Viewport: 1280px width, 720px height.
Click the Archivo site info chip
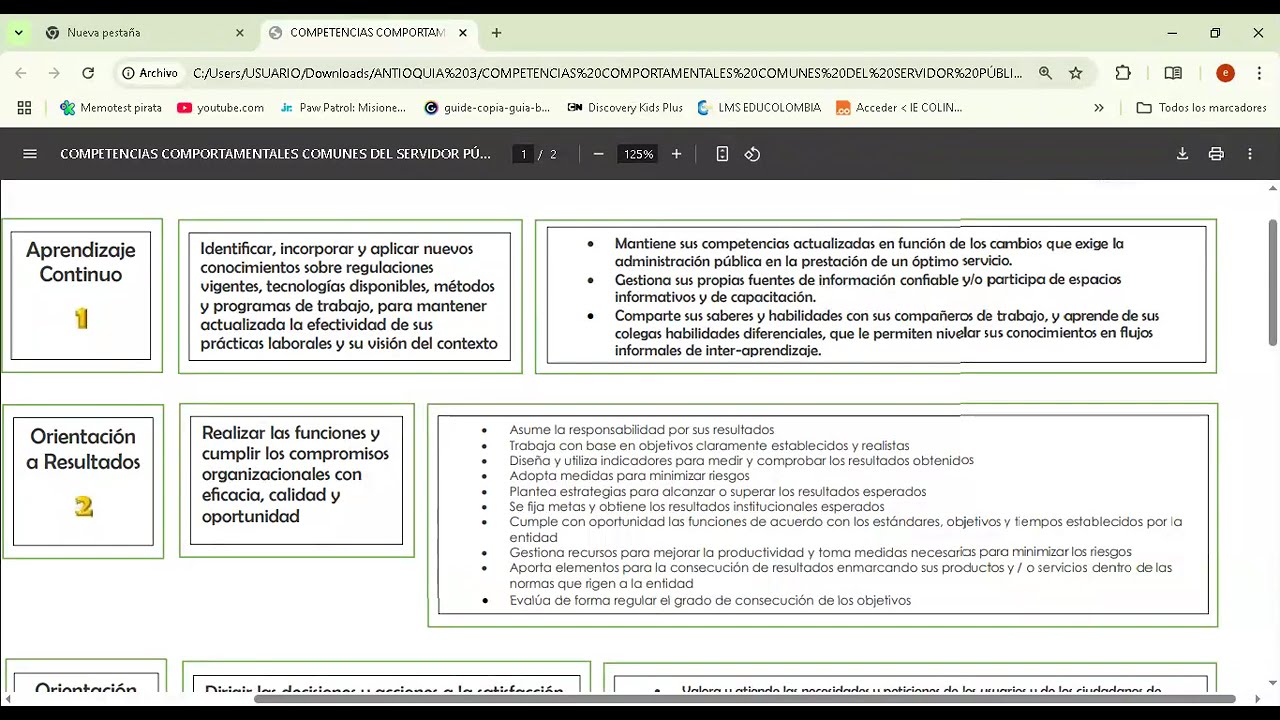150,73
